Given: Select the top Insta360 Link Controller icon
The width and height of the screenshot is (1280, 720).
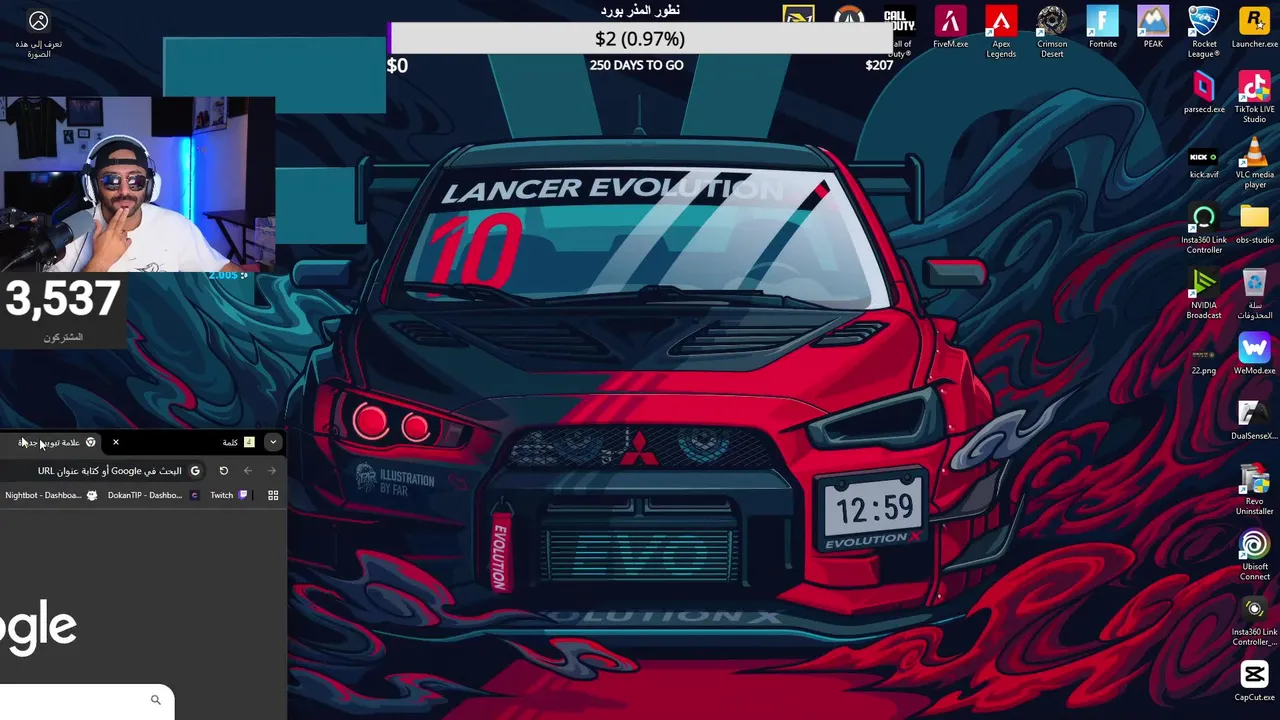Looking at the screenshot, I should 1204,228.
